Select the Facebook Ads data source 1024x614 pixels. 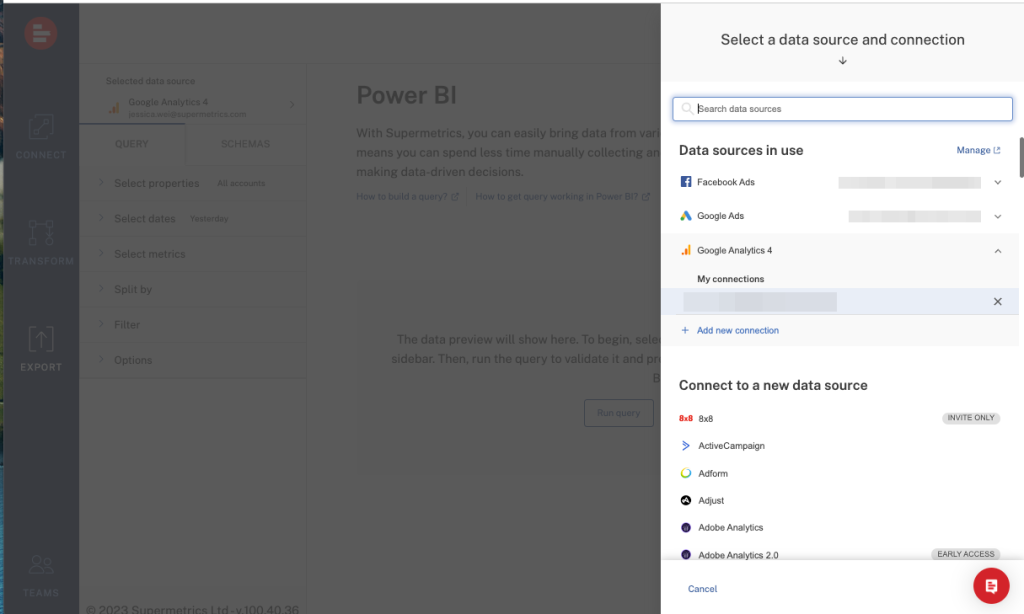point(725,182)
